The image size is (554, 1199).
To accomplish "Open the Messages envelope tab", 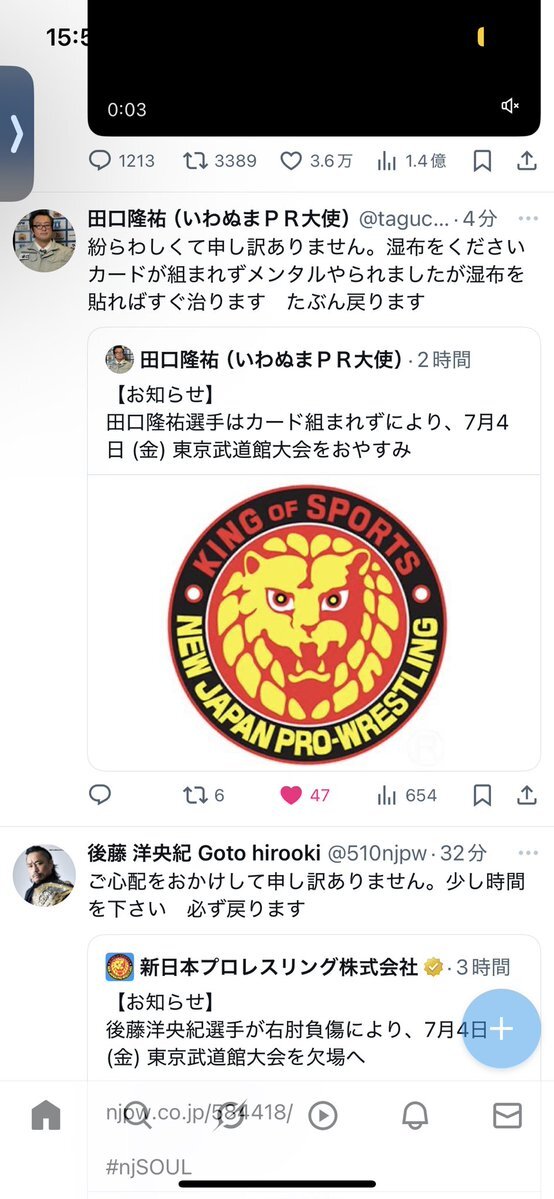I will 507,1116.
